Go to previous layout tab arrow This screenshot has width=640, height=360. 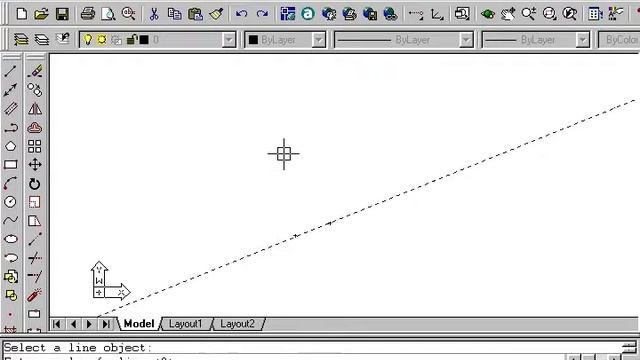[73, 324]
